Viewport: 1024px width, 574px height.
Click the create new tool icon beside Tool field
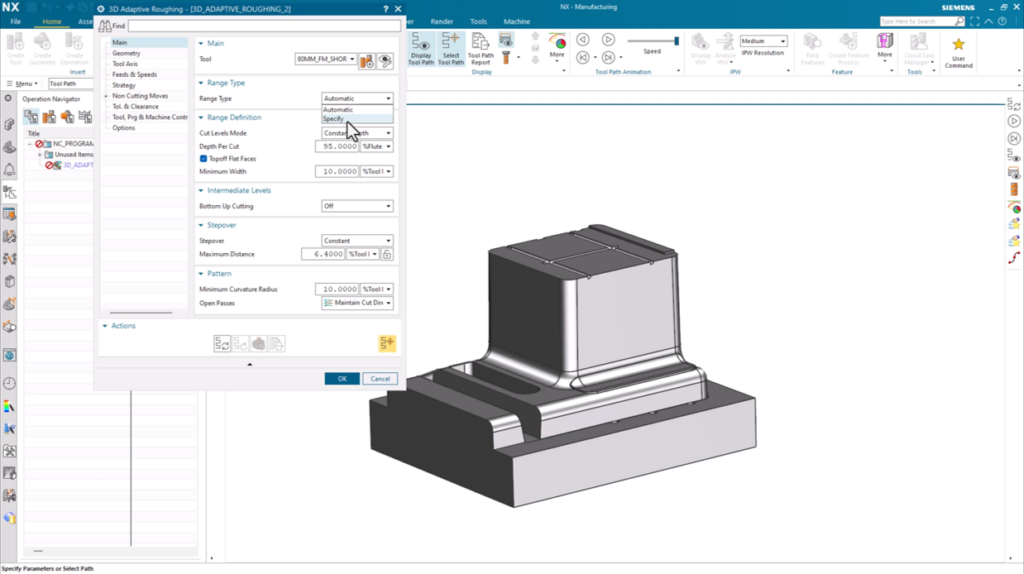coord(367,60)
